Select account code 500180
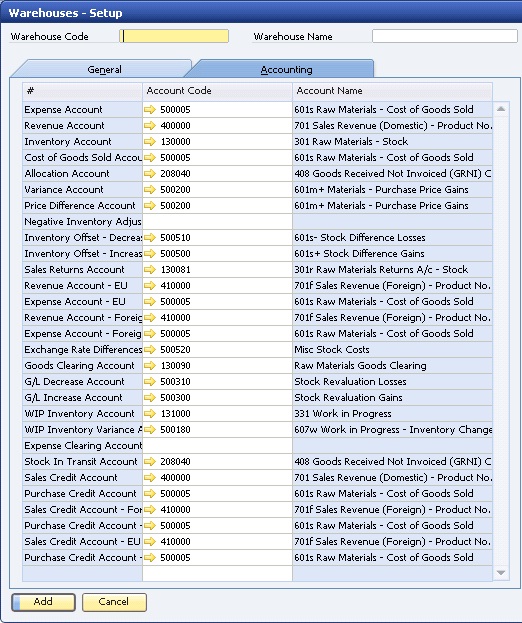The image size is (522, 623). pos(175,430)
